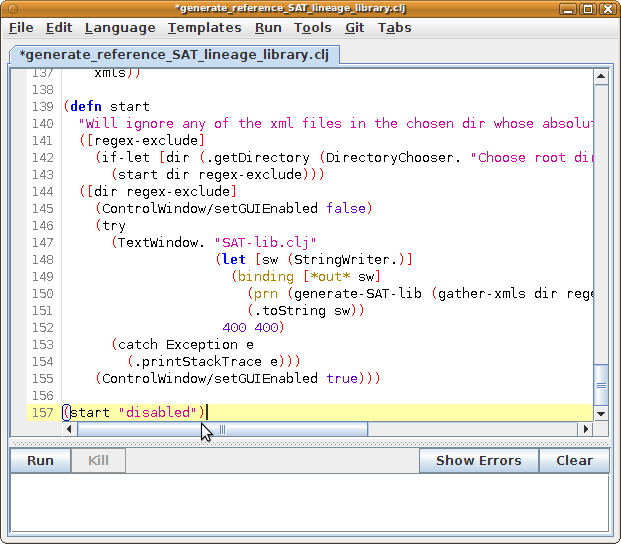Image resolution: width=621 pixels, height=544 pixels.
Task: Expand the Git menu
Action: [x=354, y=28]
